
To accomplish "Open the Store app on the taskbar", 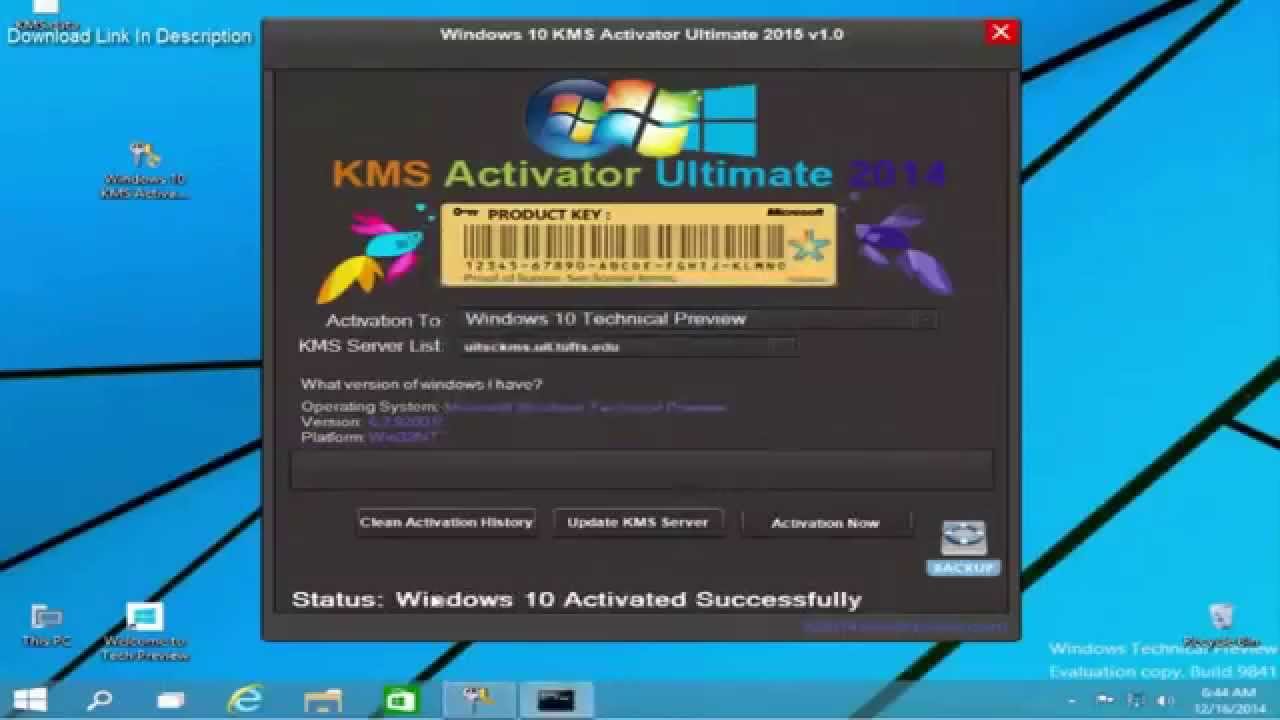I will click(x=401, y=700).
